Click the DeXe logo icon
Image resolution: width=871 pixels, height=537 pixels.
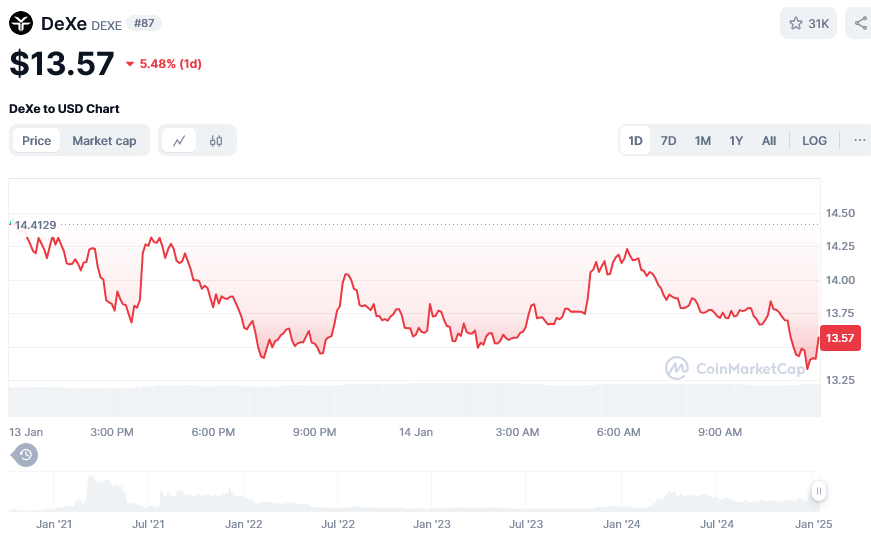(x=21, y=23)
